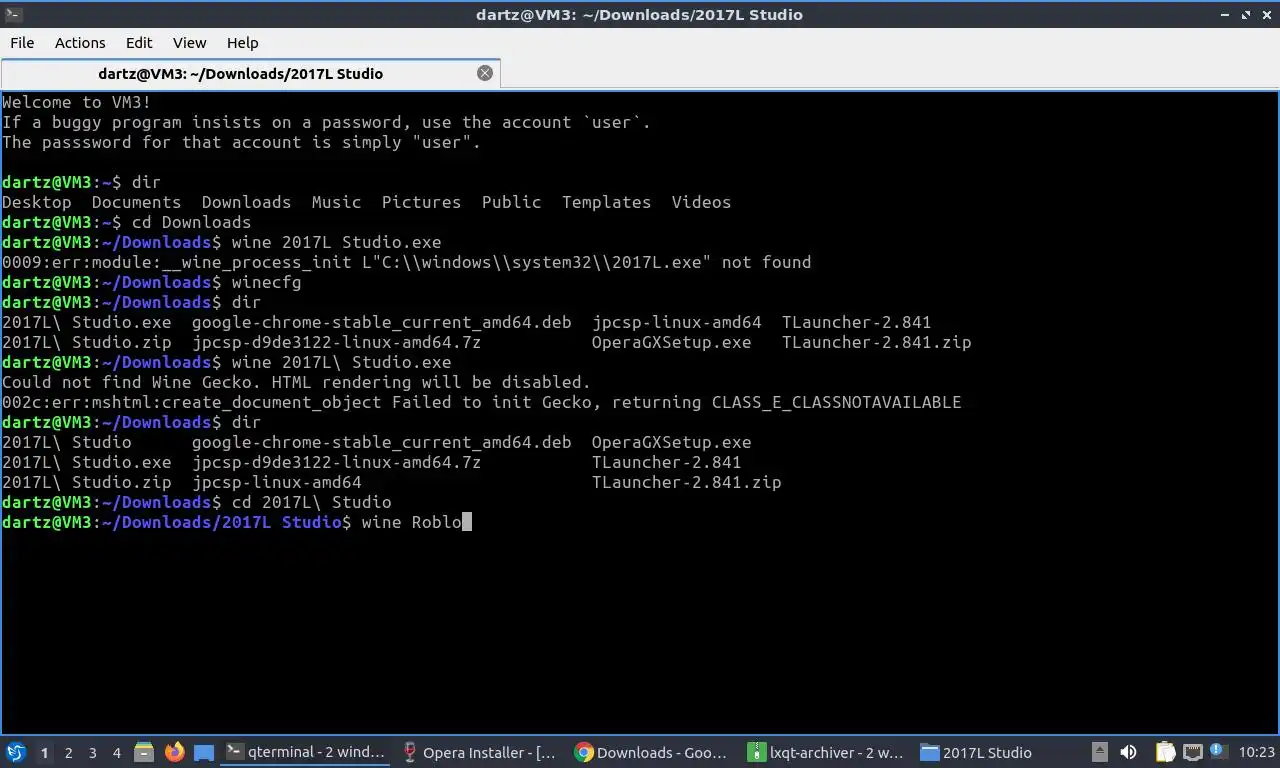Click the 'system32\\2017L.exe" not found' error line
Image resolution: width=1280 pixels, height=768 pixels.
[406, 262]
